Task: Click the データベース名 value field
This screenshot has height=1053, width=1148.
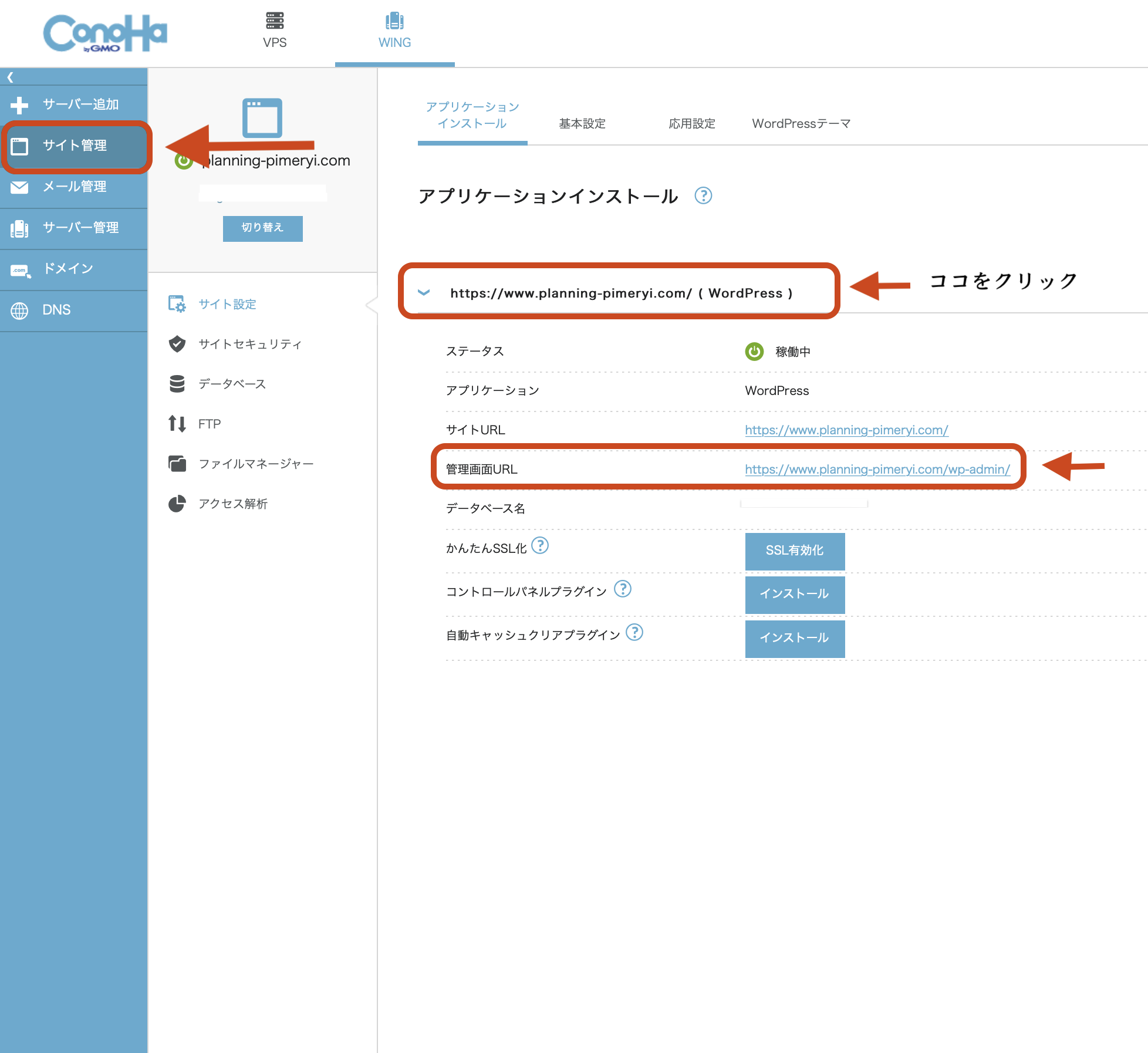Action: pyautogui.click(x=804, y=504)
